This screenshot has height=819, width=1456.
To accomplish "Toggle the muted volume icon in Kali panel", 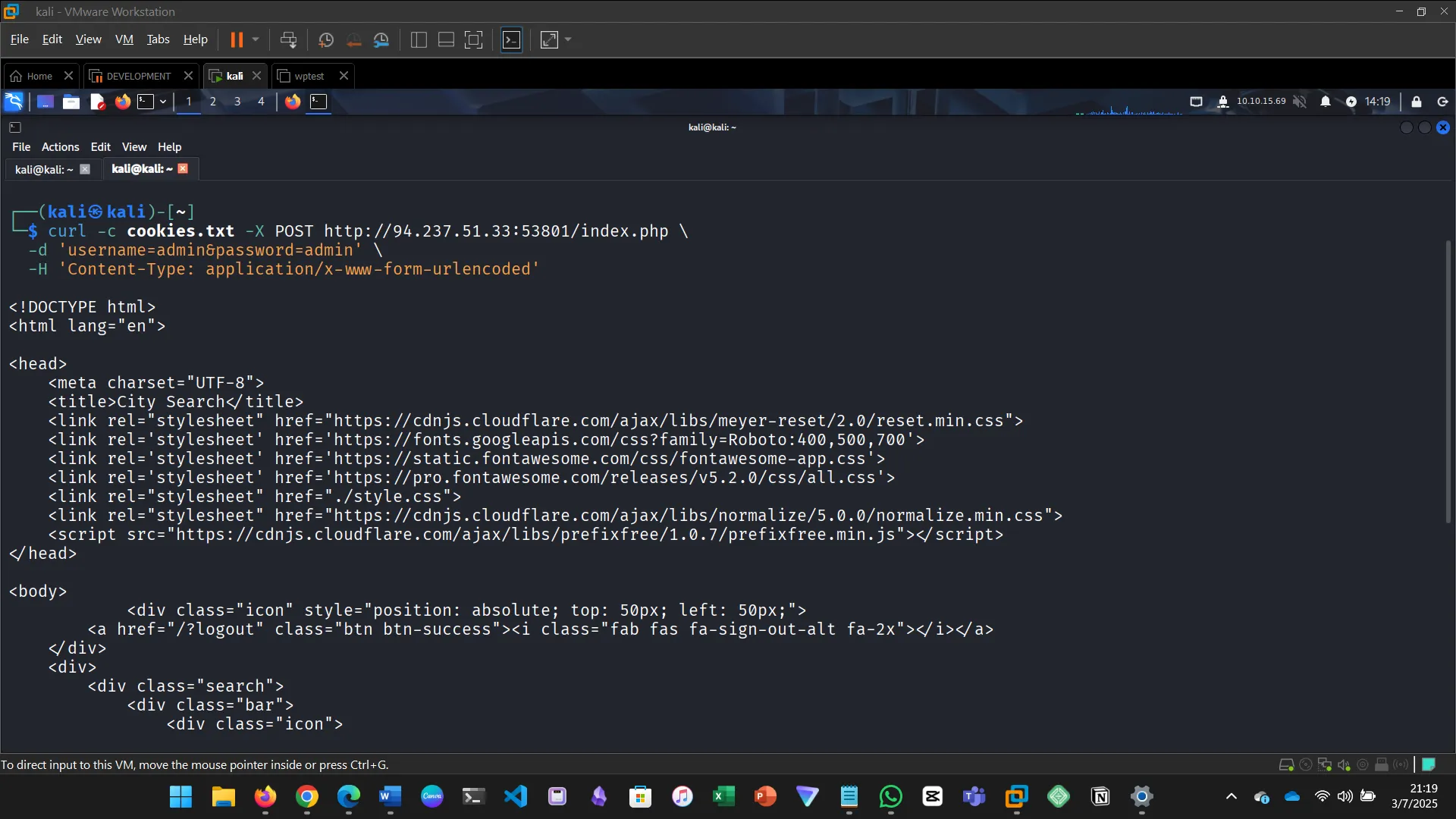I will coord(1300,102).
